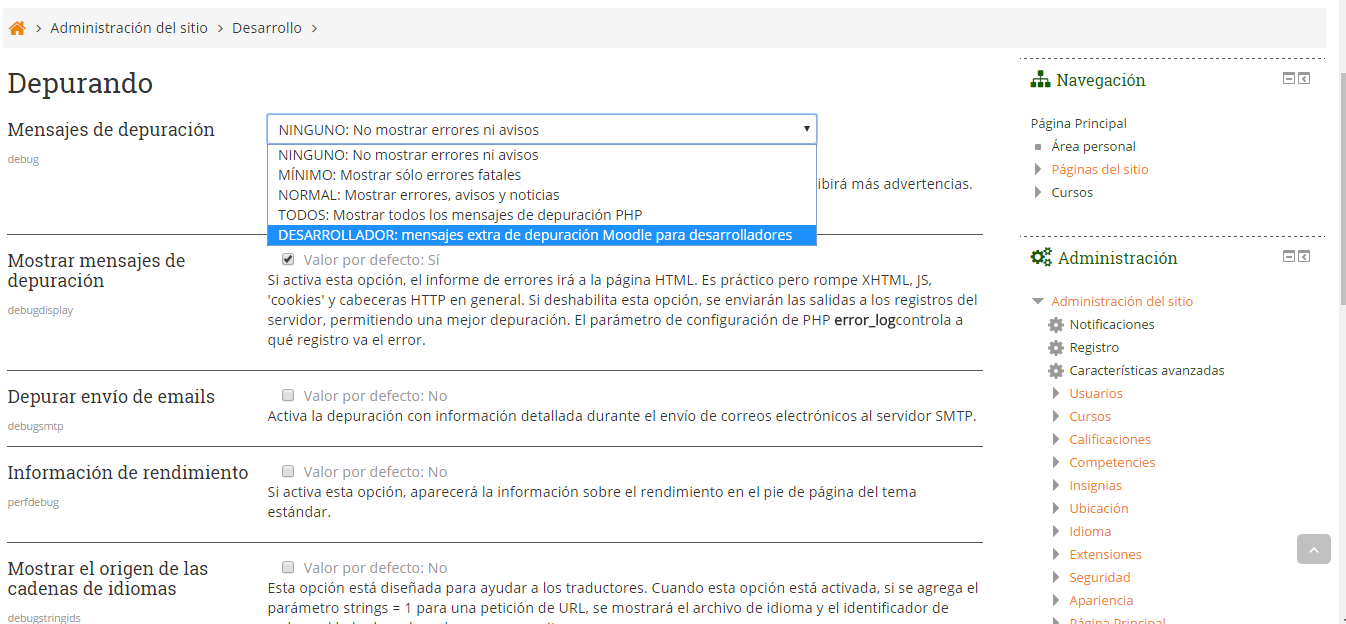Hide the Navegación block using the minus icon
This screenshot has width=1346, height=624.
1289,79
